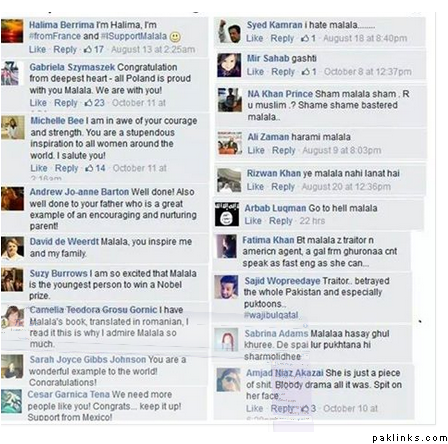Open Arbab Luqman's black flag avatar

point(227,214)
